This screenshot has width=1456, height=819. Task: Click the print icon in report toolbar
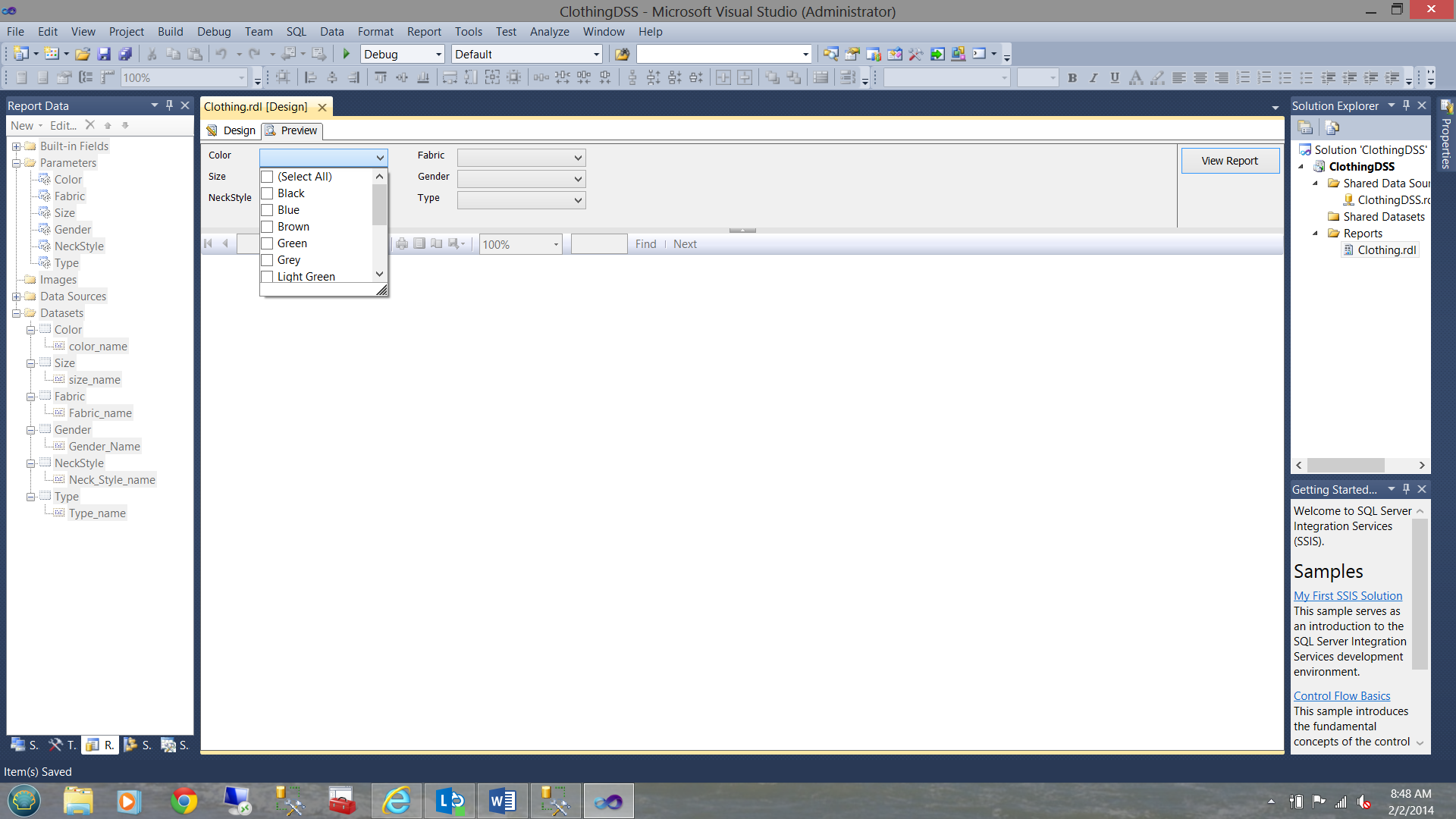click(402, 243)
